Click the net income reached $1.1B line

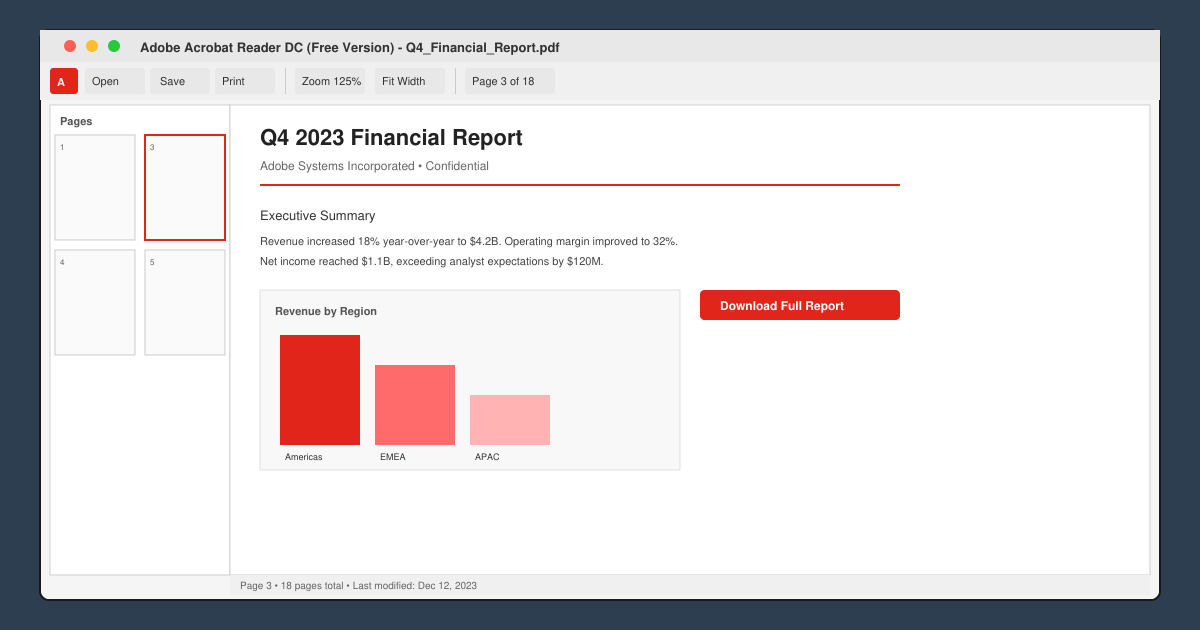(432, 262)
